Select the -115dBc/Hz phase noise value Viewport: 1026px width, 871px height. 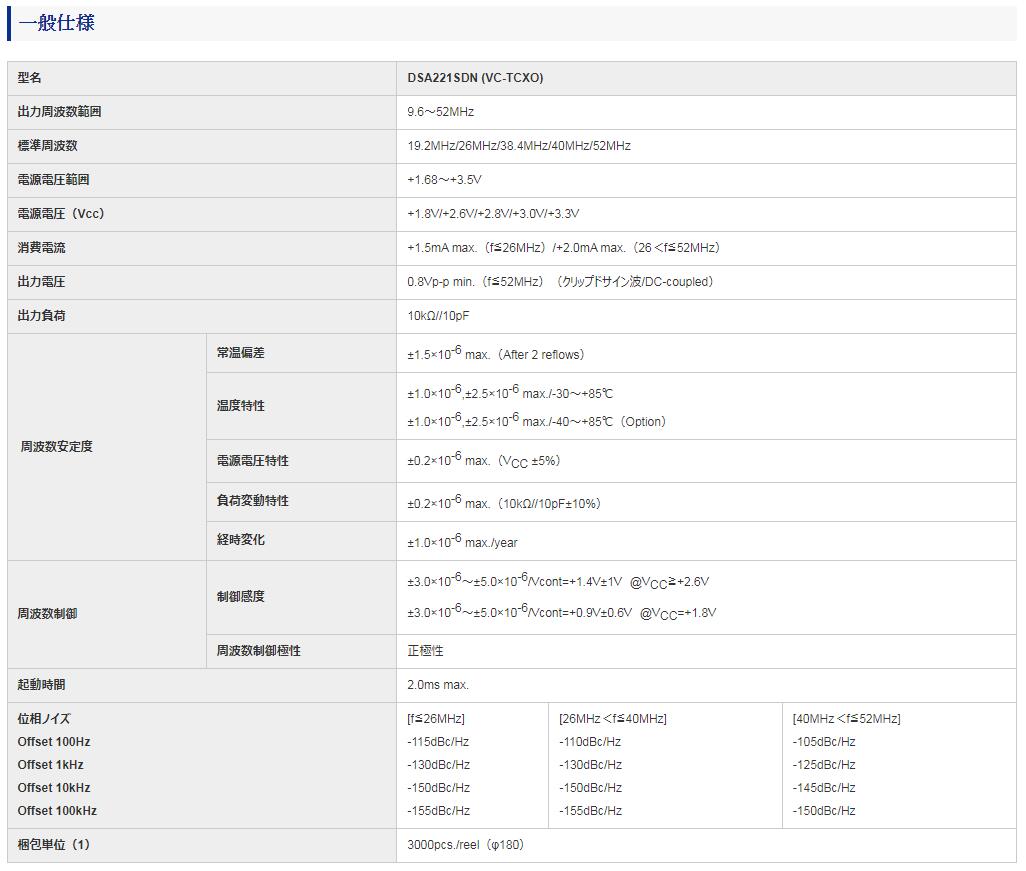[438, 741]
